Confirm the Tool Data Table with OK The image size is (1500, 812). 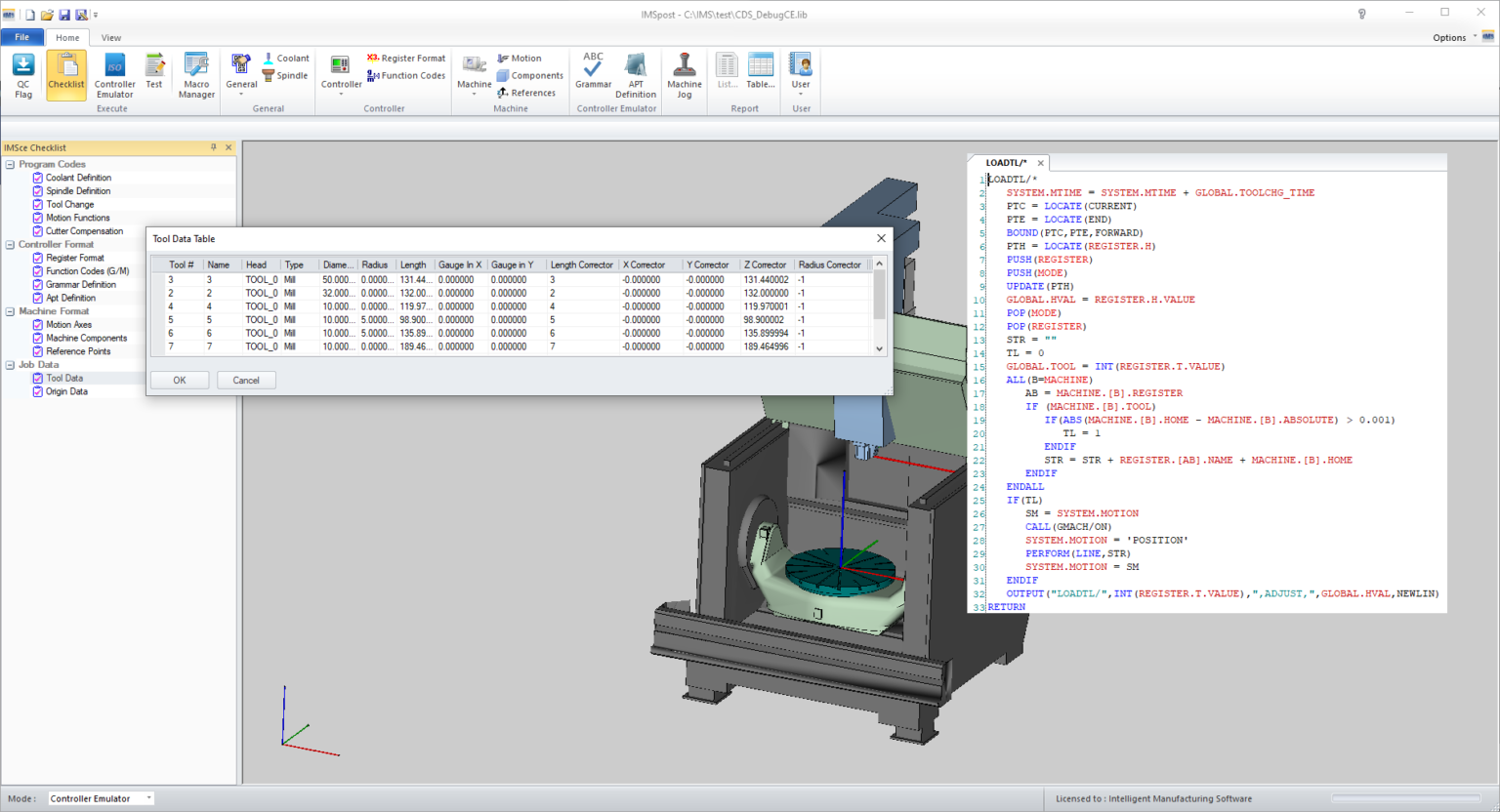(179, 380)
